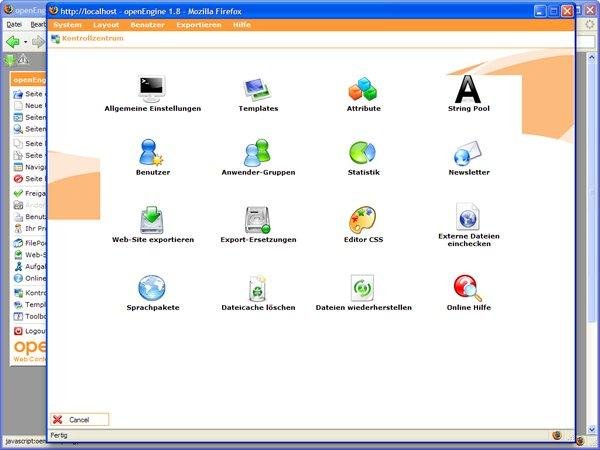Image resolution: width=600 pixels, height=450 pixels.
Task: Open the Layout menu
Action: [106, 25]
